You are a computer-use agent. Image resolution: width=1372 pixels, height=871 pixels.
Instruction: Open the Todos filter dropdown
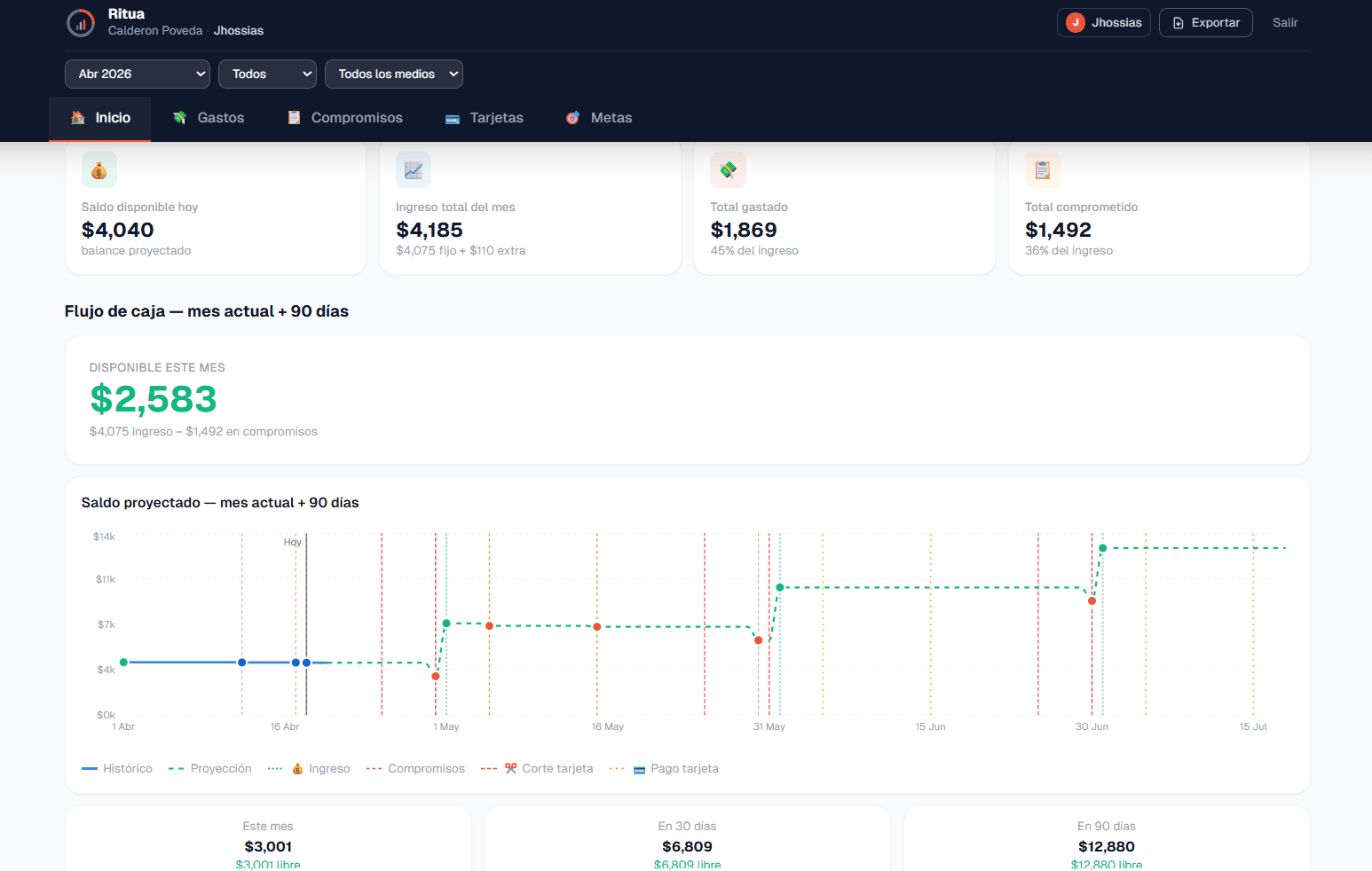click(267, 74)
